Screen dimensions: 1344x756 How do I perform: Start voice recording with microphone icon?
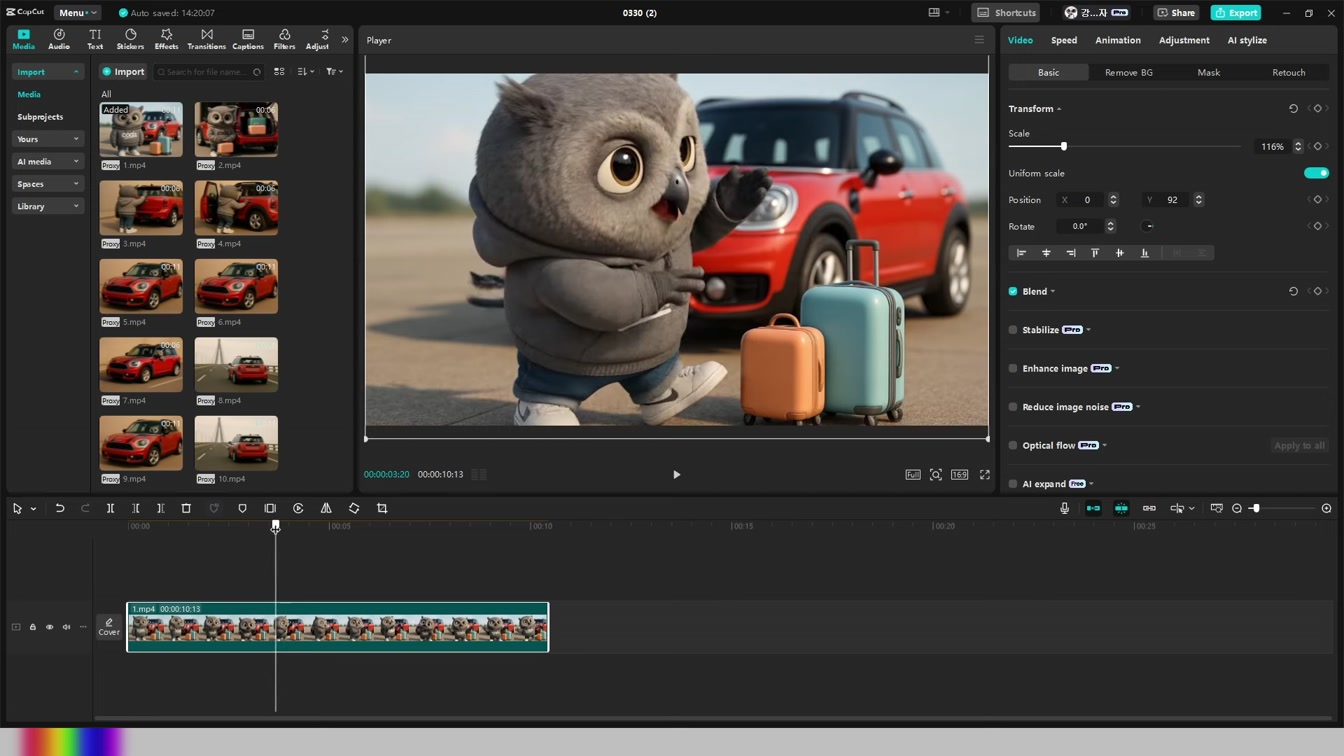point(1064,508)
